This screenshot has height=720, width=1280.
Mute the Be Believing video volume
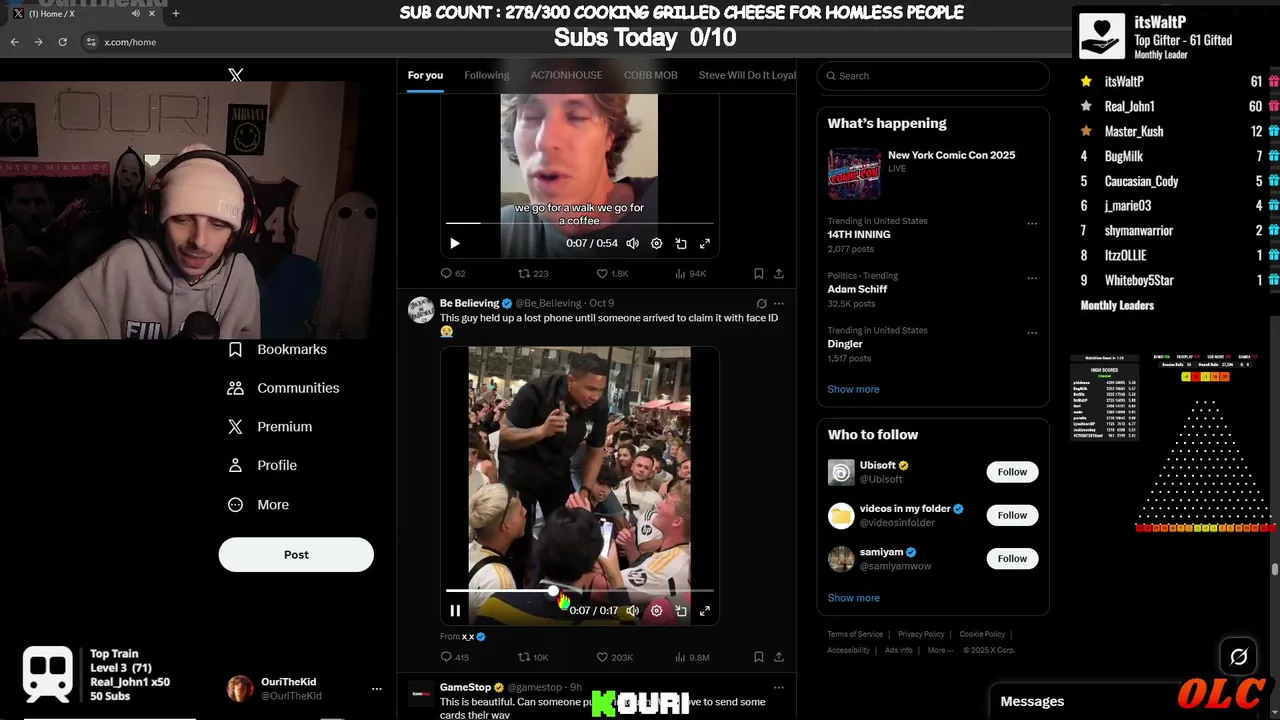pyautogui.click(x=632, y=610)
